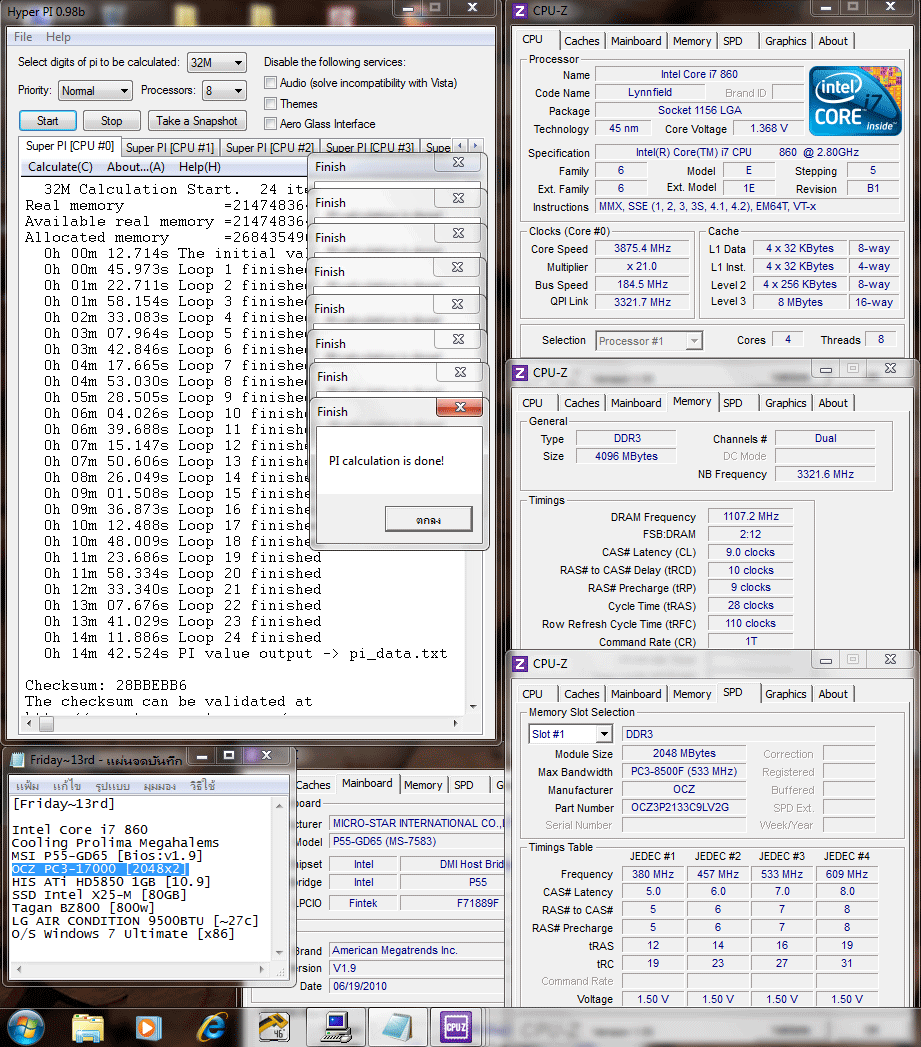Expand the Priority Normal dropdown
The height and width of the screenshot is (1047, 921).
[x=95, y=90]
